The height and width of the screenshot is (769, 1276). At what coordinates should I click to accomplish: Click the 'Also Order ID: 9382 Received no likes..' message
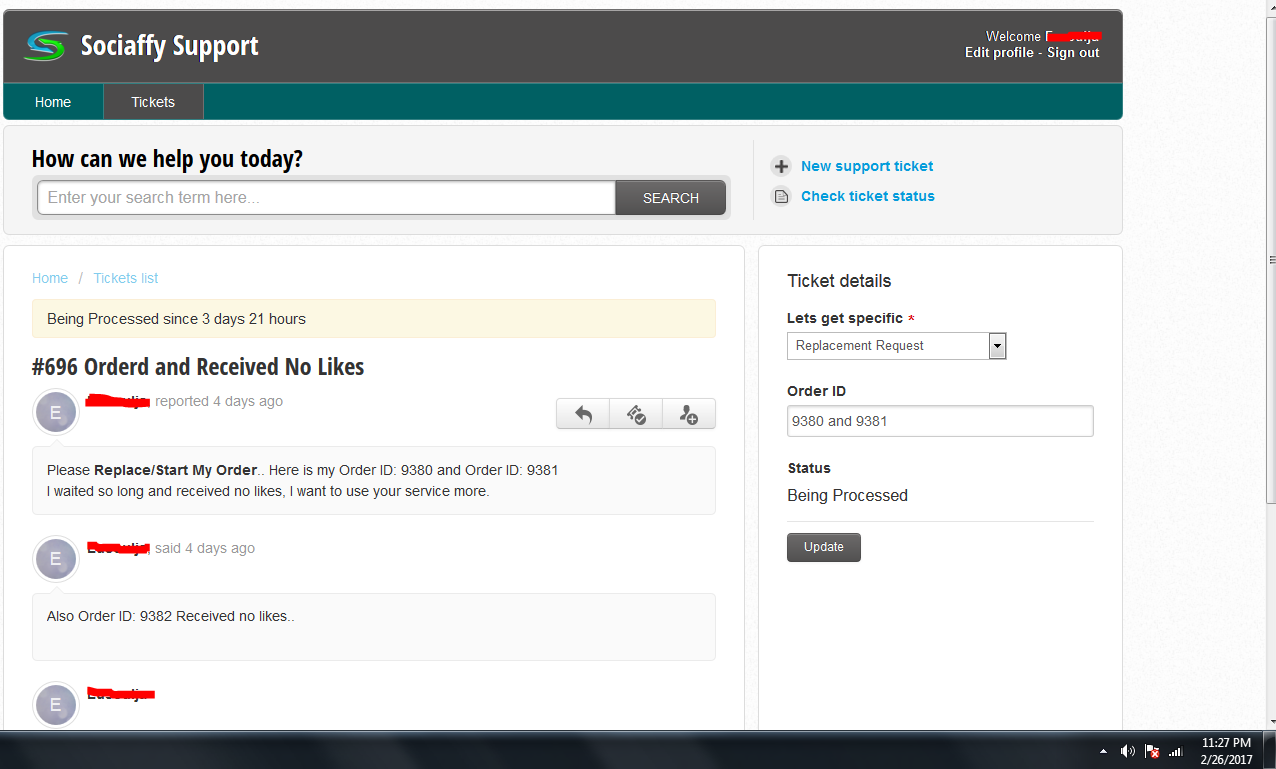[171, 616]
